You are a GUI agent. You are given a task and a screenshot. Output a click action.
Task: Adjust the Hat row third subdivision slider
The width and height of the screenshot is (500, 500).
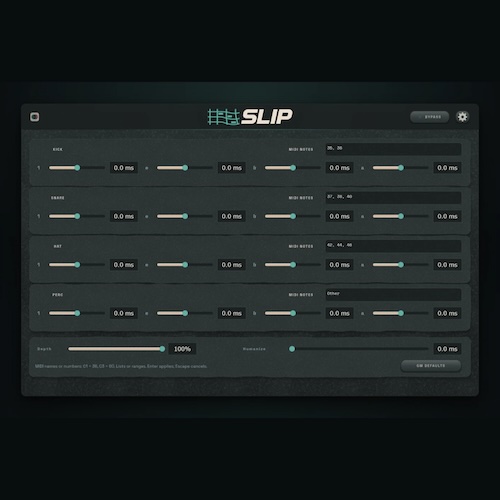pos(293,265)
